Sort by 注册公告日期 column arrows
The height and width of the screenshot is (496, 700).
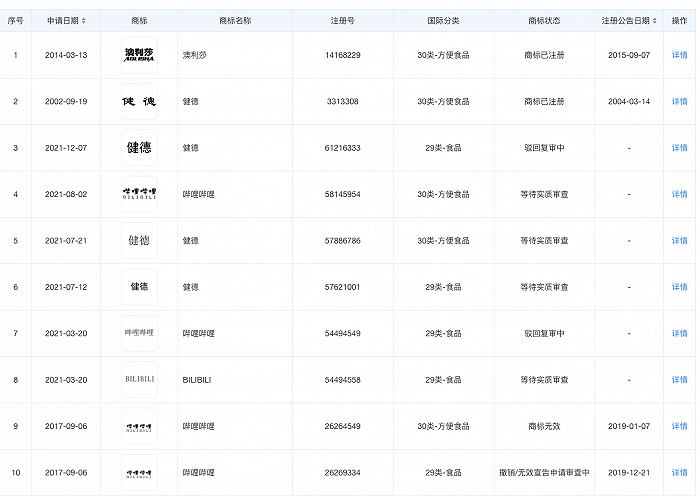[654, 21]
